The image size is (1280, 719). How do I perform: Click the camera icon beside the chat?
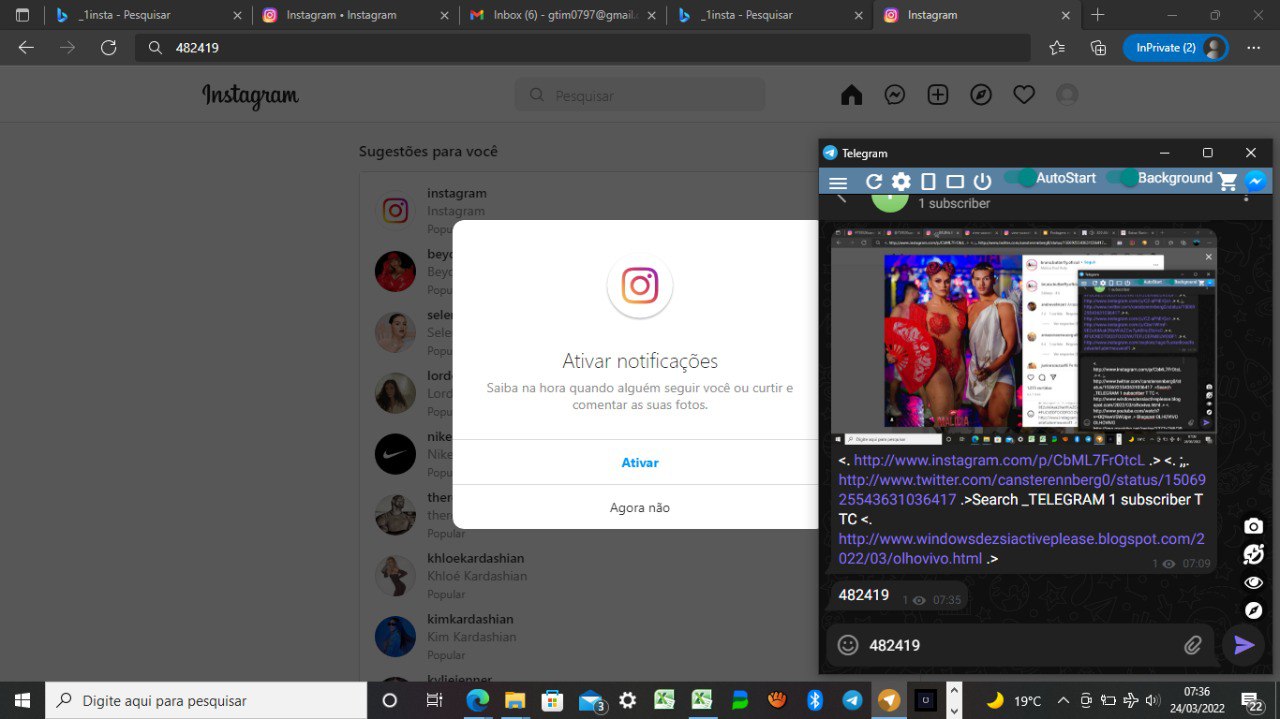[x=1254, y=526]
